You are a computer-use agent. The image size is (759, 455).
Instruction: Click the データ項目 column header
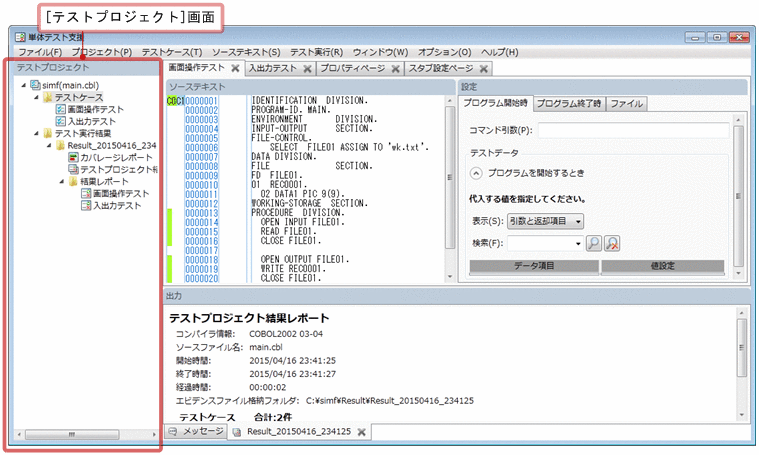coord(534,266)
